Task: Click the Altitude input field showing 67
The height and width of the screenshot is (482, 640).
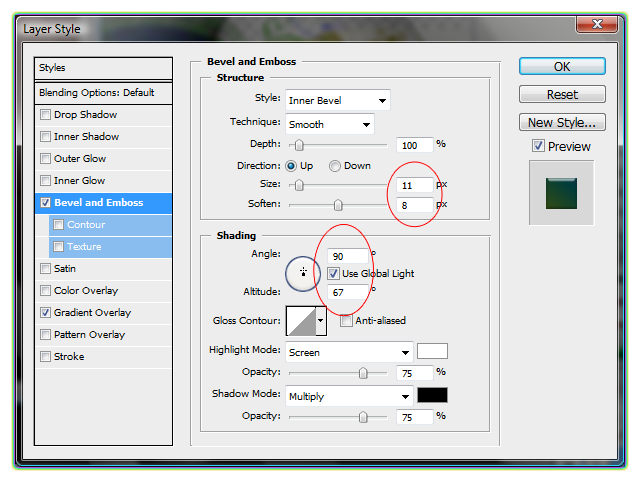Action: [x=348, y=292]
